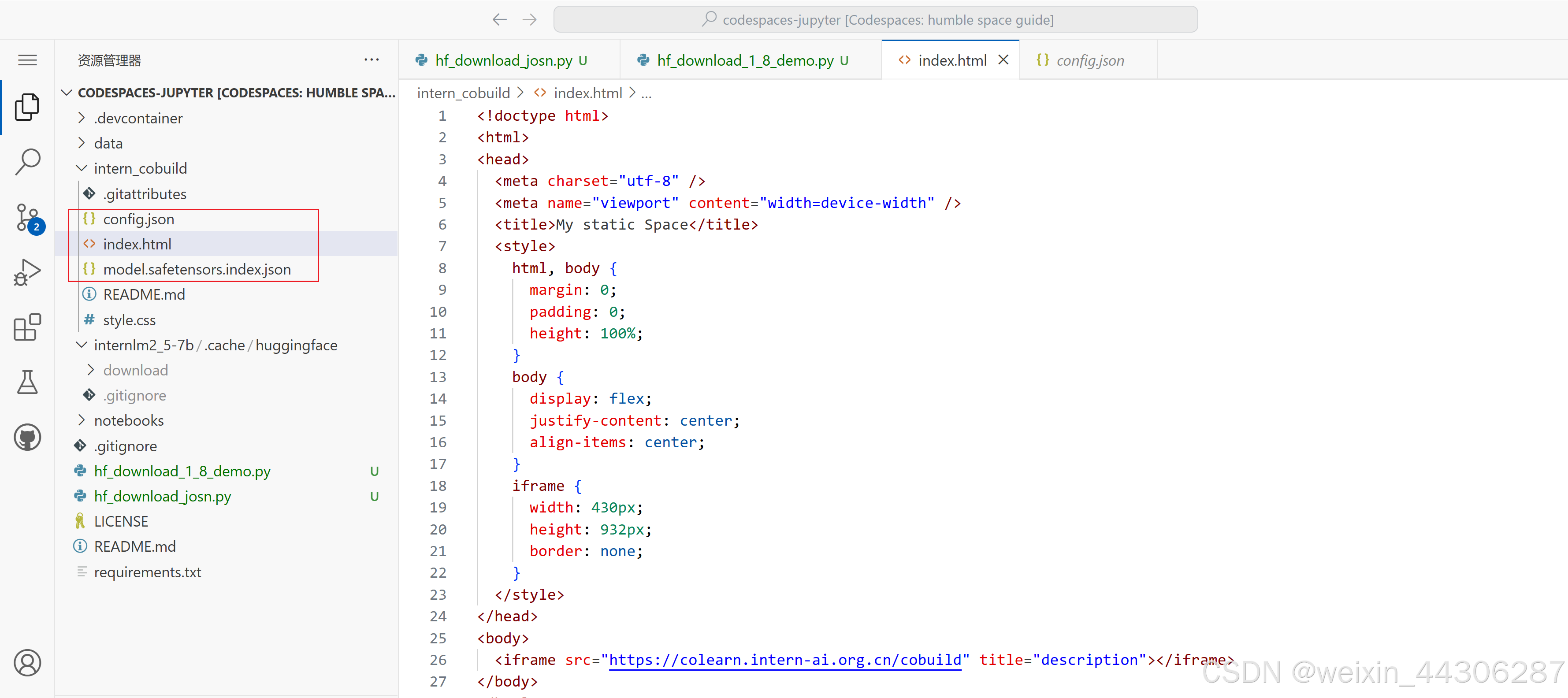The height and width of the screenshot is (698, 1568).
Task: Open the Search view in activity bar
Action: 27,162
